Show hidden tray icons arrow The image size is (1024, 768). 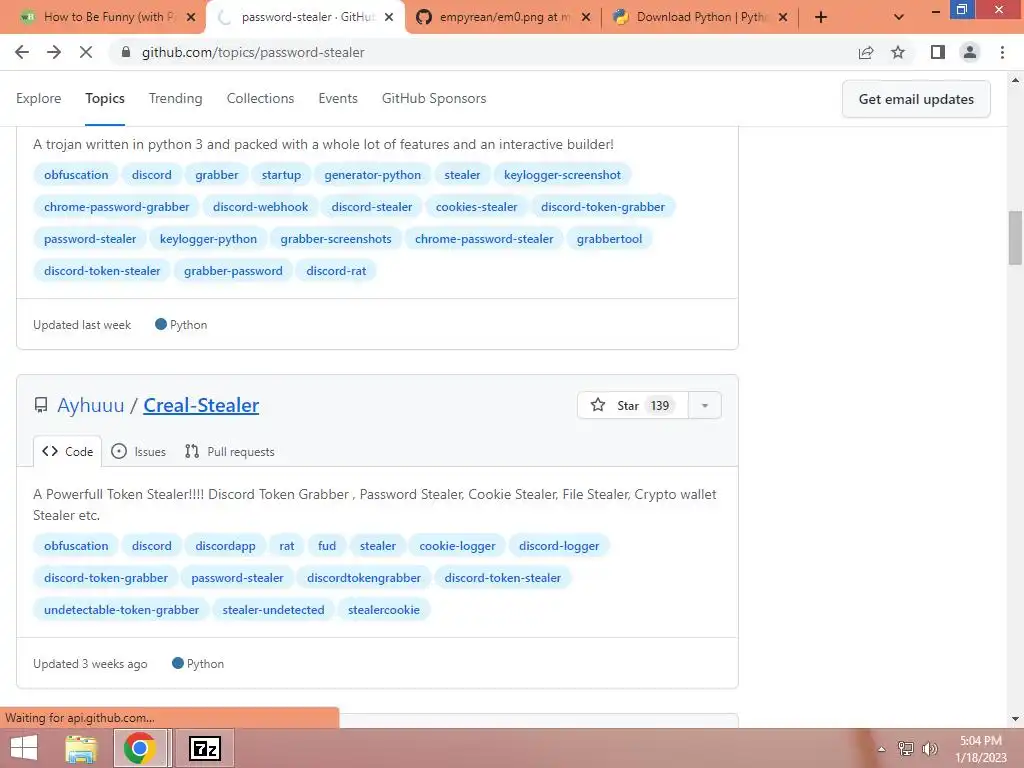[881, 749]
